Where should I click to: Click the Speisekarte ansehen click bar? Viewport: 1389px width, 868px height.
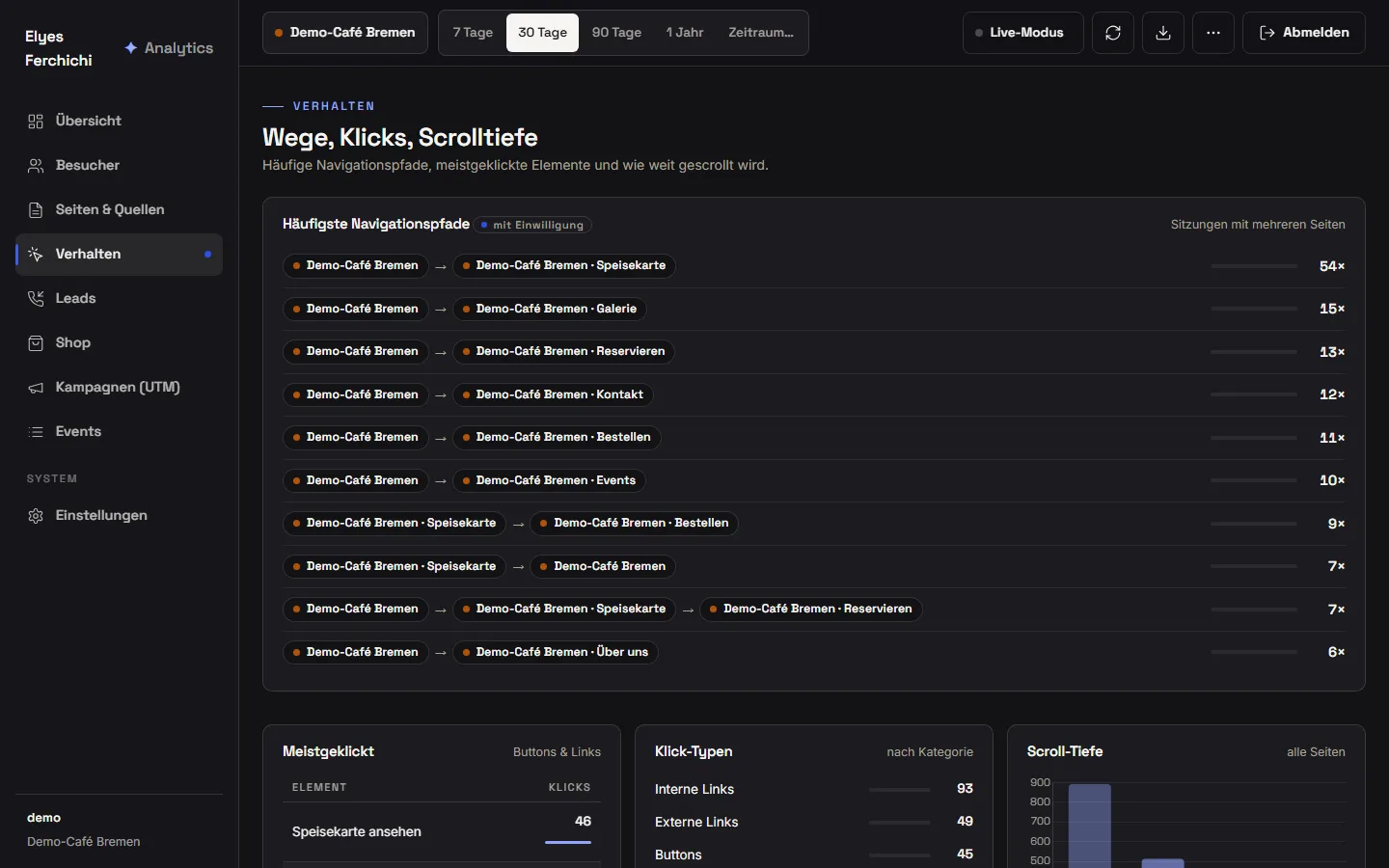pyautogui.click(x=568, y=842)
